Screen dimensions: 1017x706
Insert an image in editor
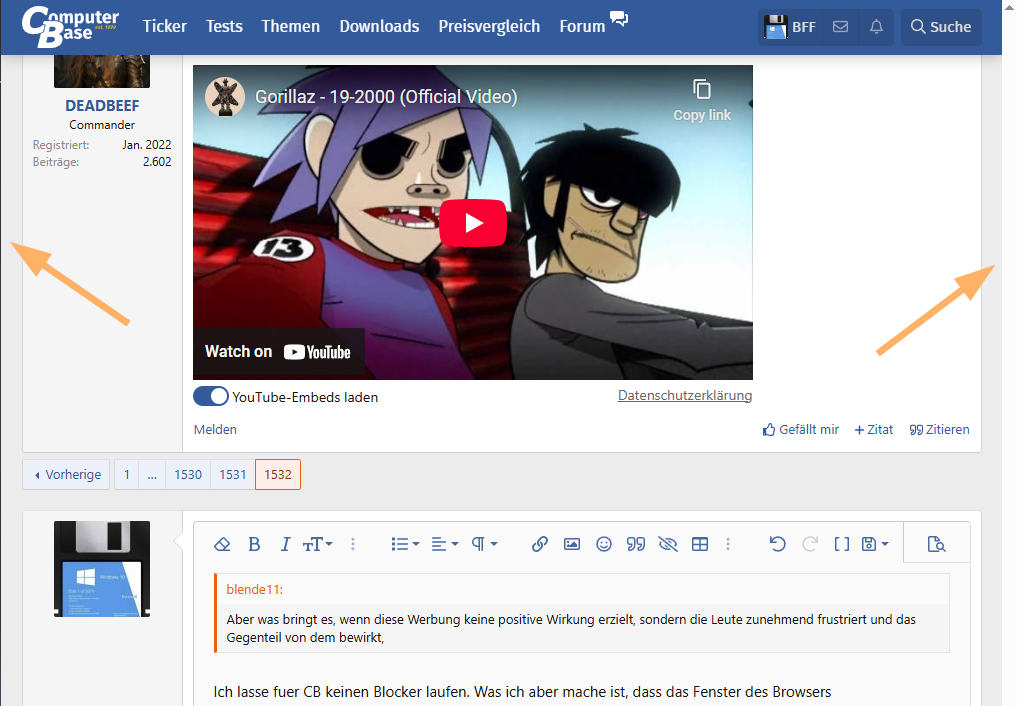click(x=571, y=545)
